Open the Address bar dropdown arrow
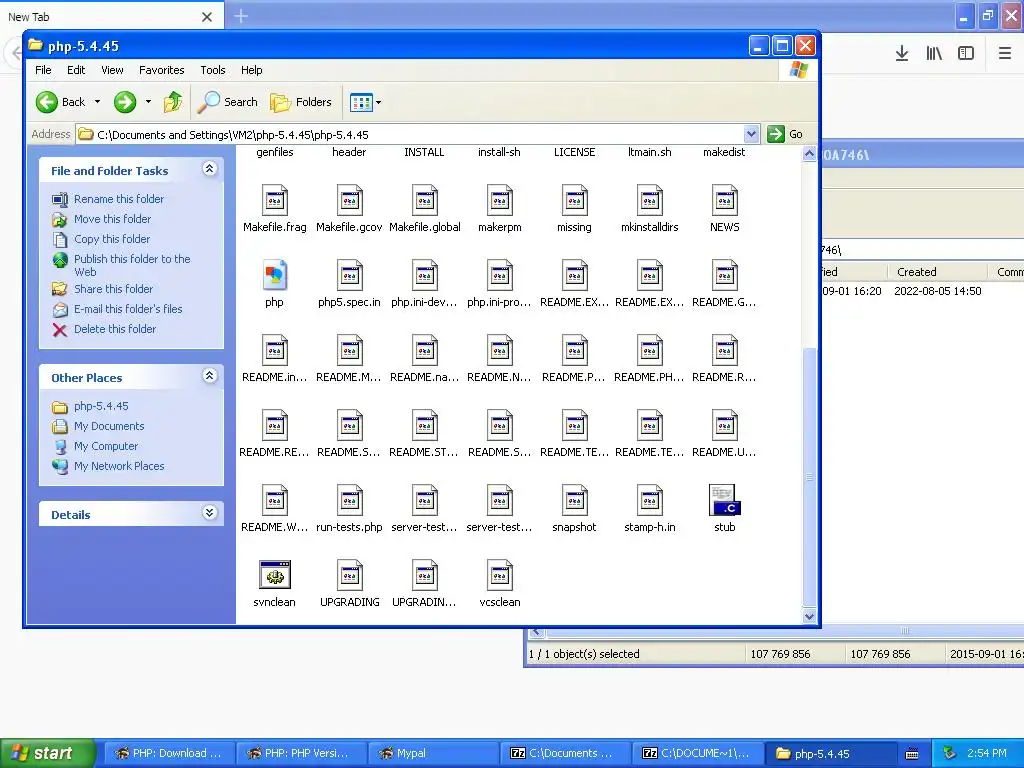The height and width of the screenshot is (768, 1024). coord(751,134)
